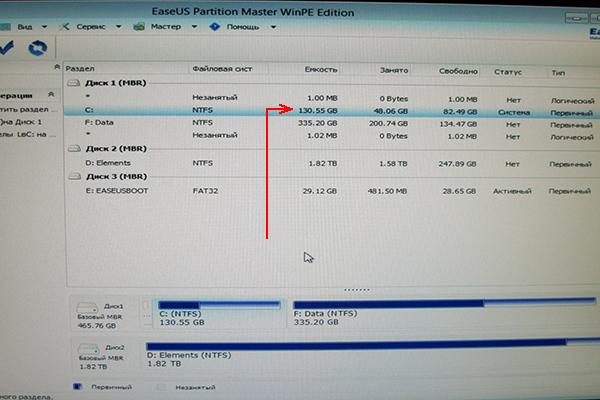Open the Сервис menu
Viewport: 600px width, 400px height.
[x=91, y=26]
